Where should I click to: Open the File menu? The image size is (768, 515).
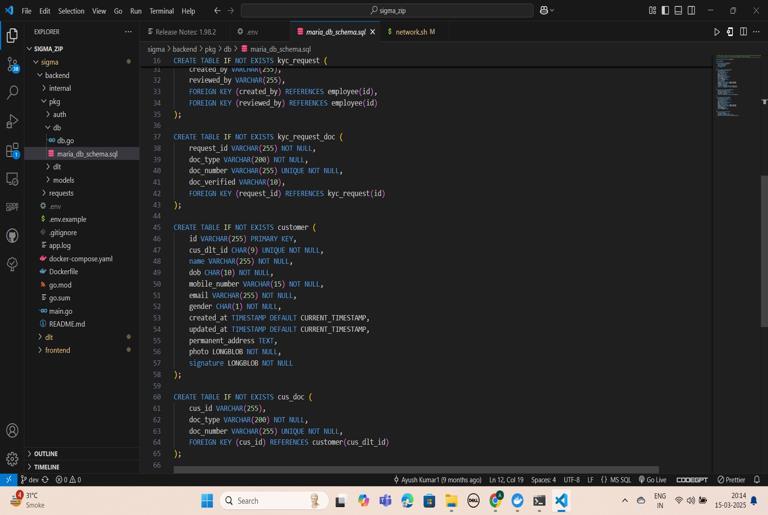tap(26, 11)
